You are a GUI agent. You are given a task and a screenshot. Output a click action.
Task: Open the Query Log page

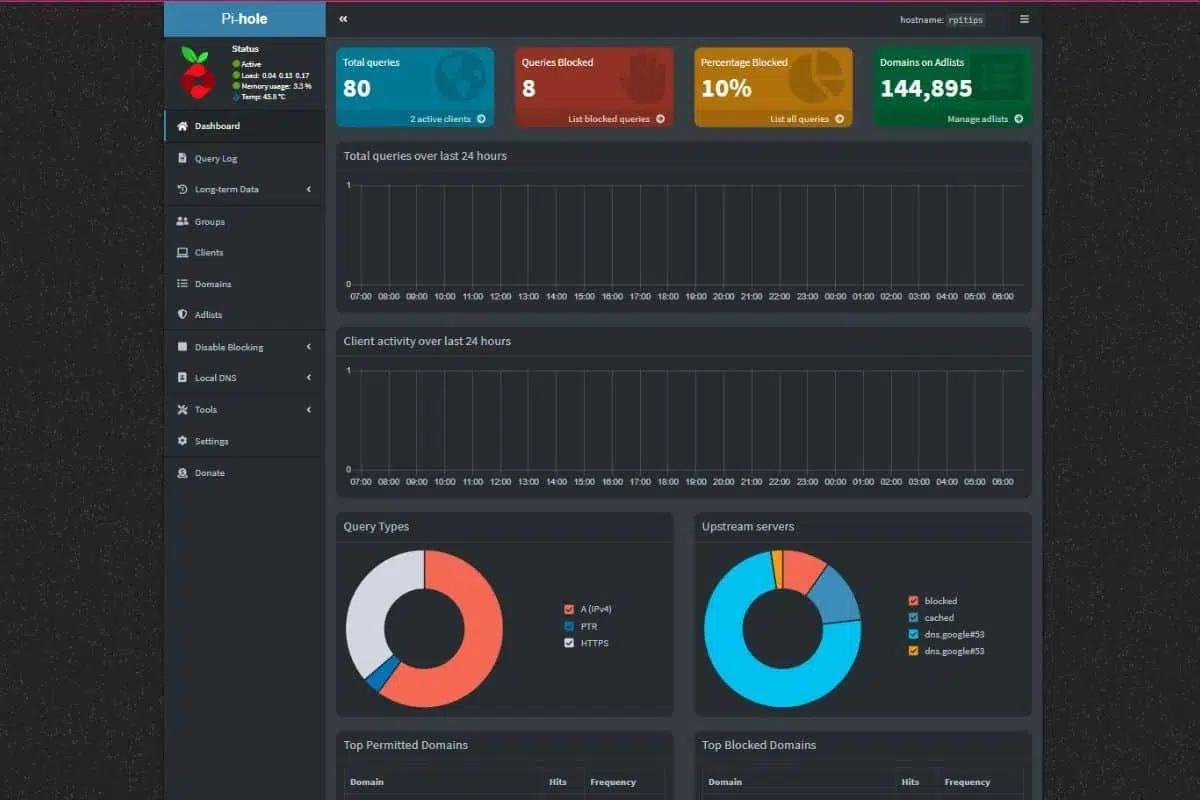(215, 158)
